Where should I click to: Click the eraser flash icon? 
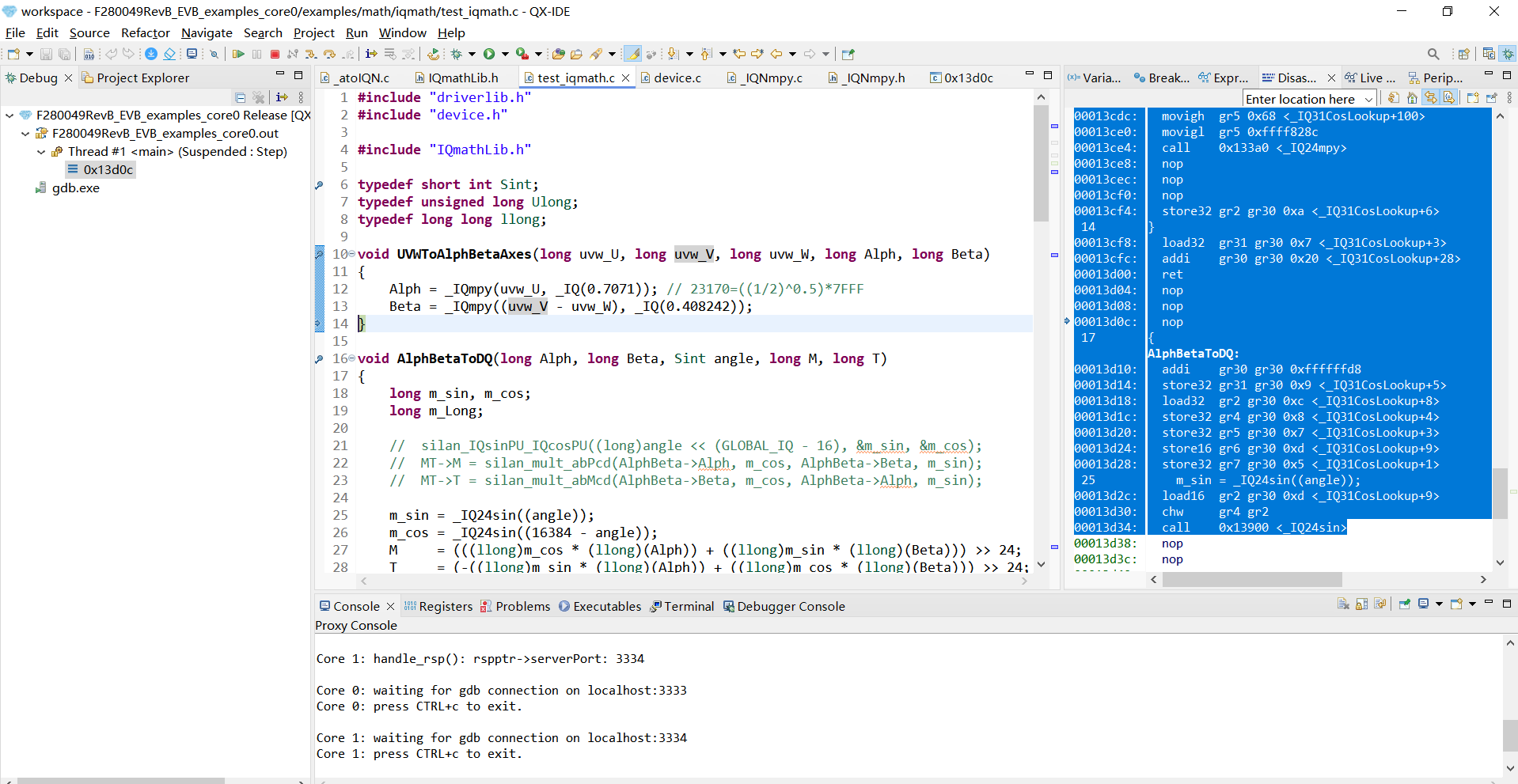point(169,54)
